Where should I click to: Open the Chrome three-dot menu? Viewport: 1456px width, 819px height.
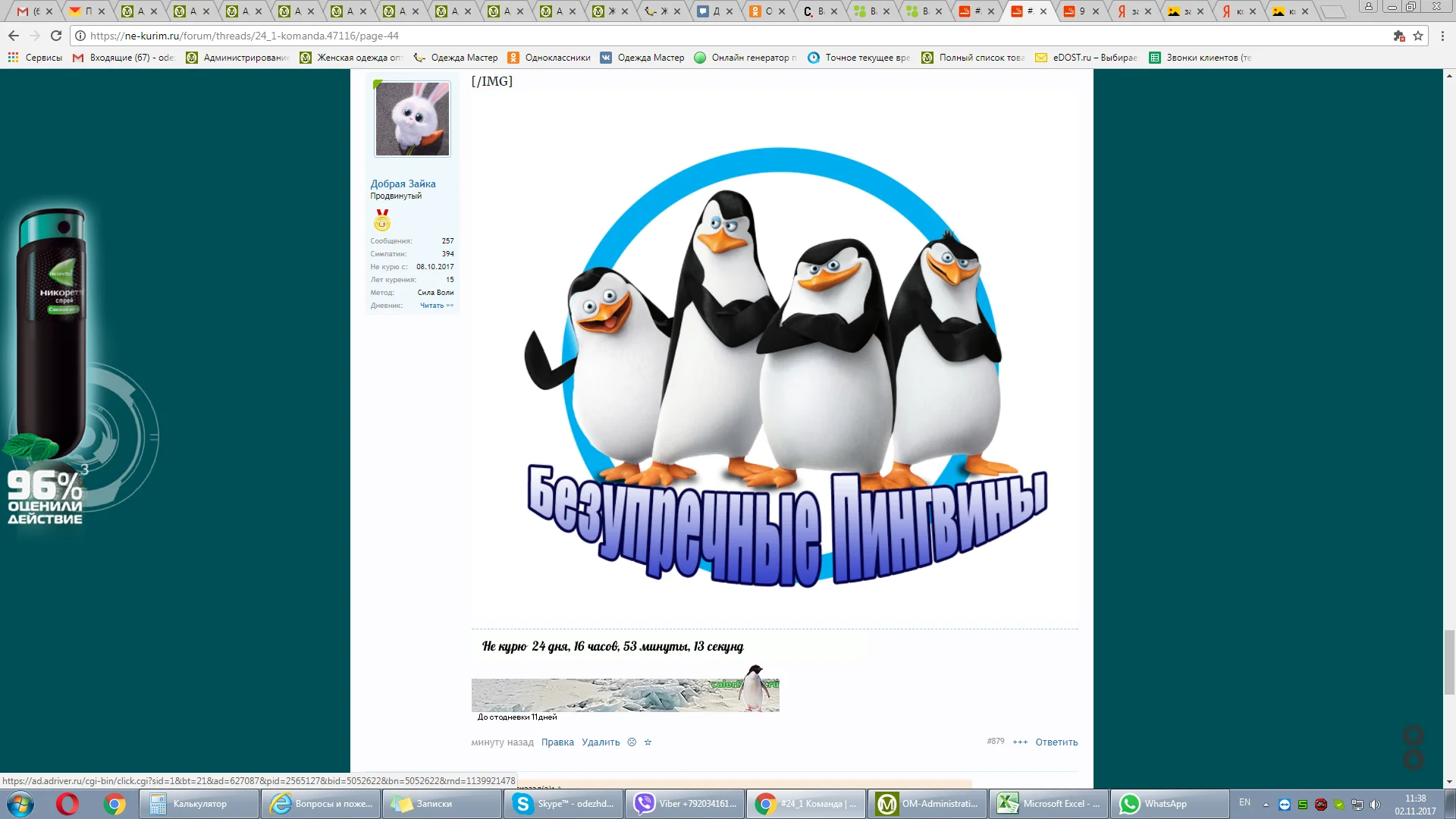point(1443,36)
